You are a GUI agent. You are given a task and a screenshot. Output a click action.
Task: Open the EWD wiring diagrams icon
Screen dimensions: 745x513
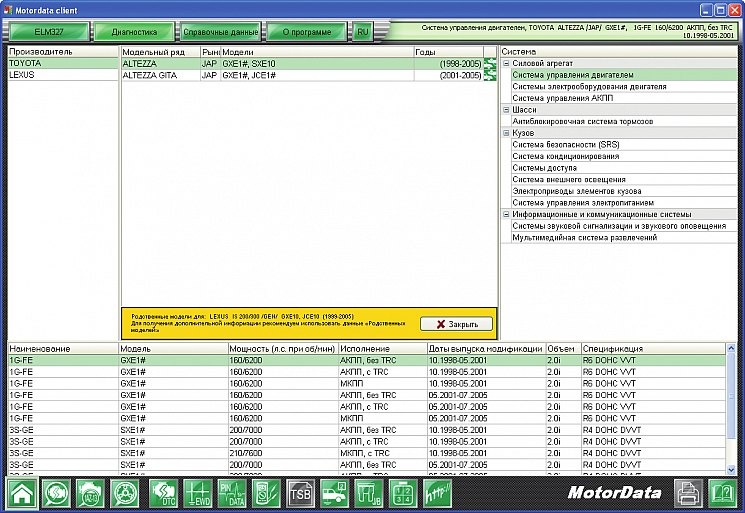tap(198, 494)
